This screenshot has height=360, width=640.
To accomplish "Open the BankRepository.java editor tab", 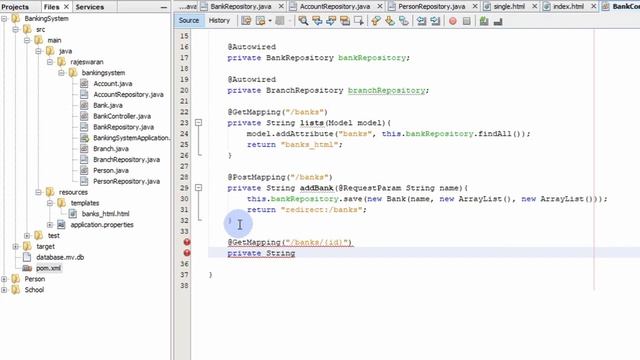I will pyautogui.click(x=241, y=7).
